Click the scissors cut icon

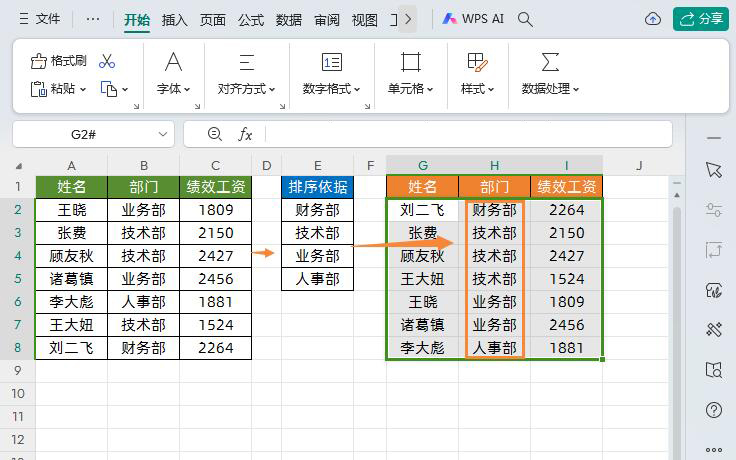[107, 61]
